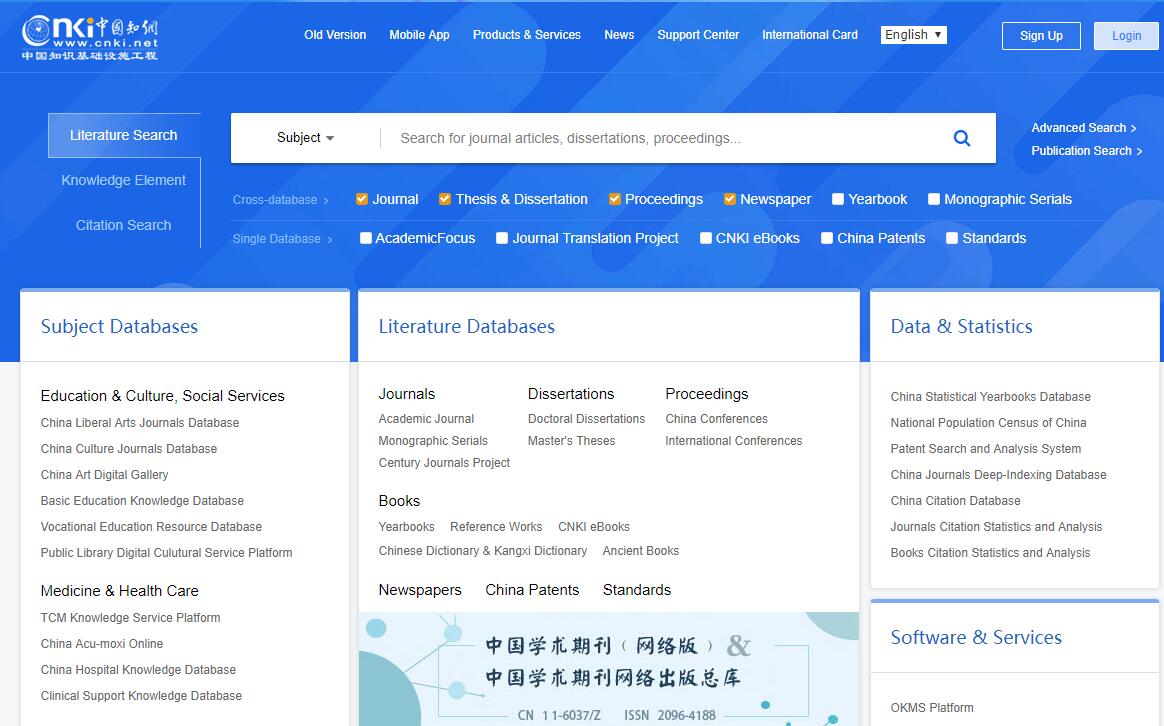Open Ancient Books link
The width and height of the screenshot is (1164, 726).
[x=641, y=551]
